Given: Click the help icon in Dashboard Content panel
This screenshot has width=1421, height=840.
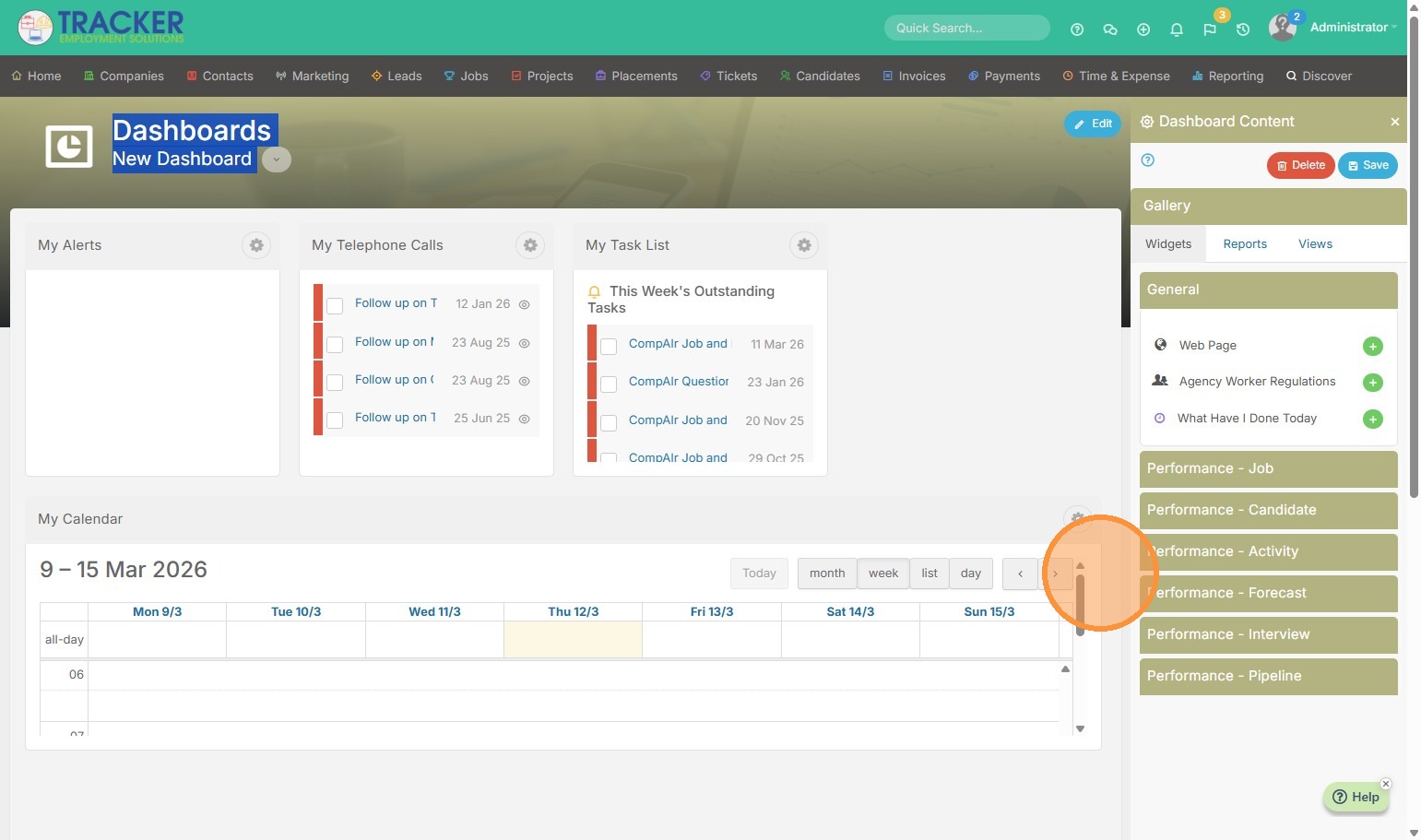Looking at the screenshot, I should click(1148, 160).
